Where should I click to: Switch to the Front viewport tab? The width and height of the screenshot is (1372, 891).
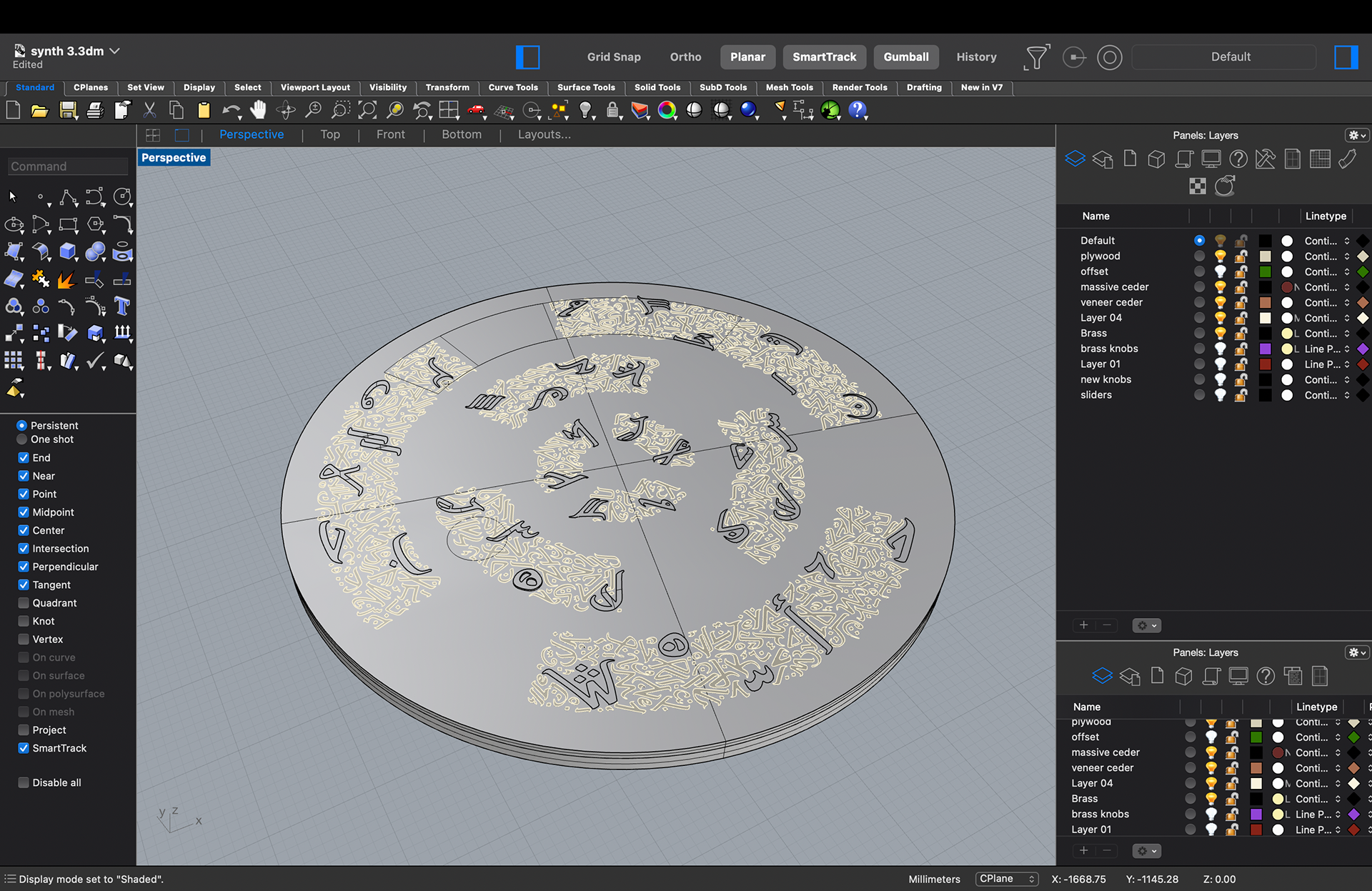coord(390,134)
